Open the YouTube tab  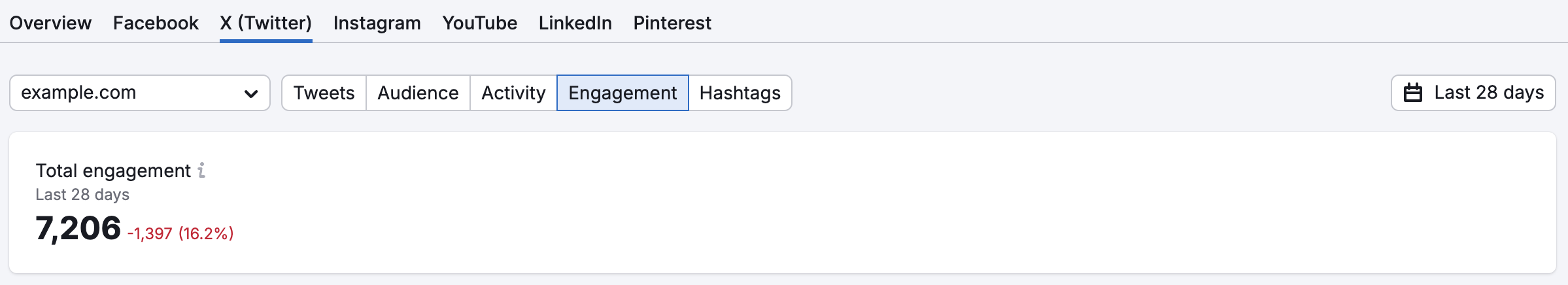coord(480,23)
